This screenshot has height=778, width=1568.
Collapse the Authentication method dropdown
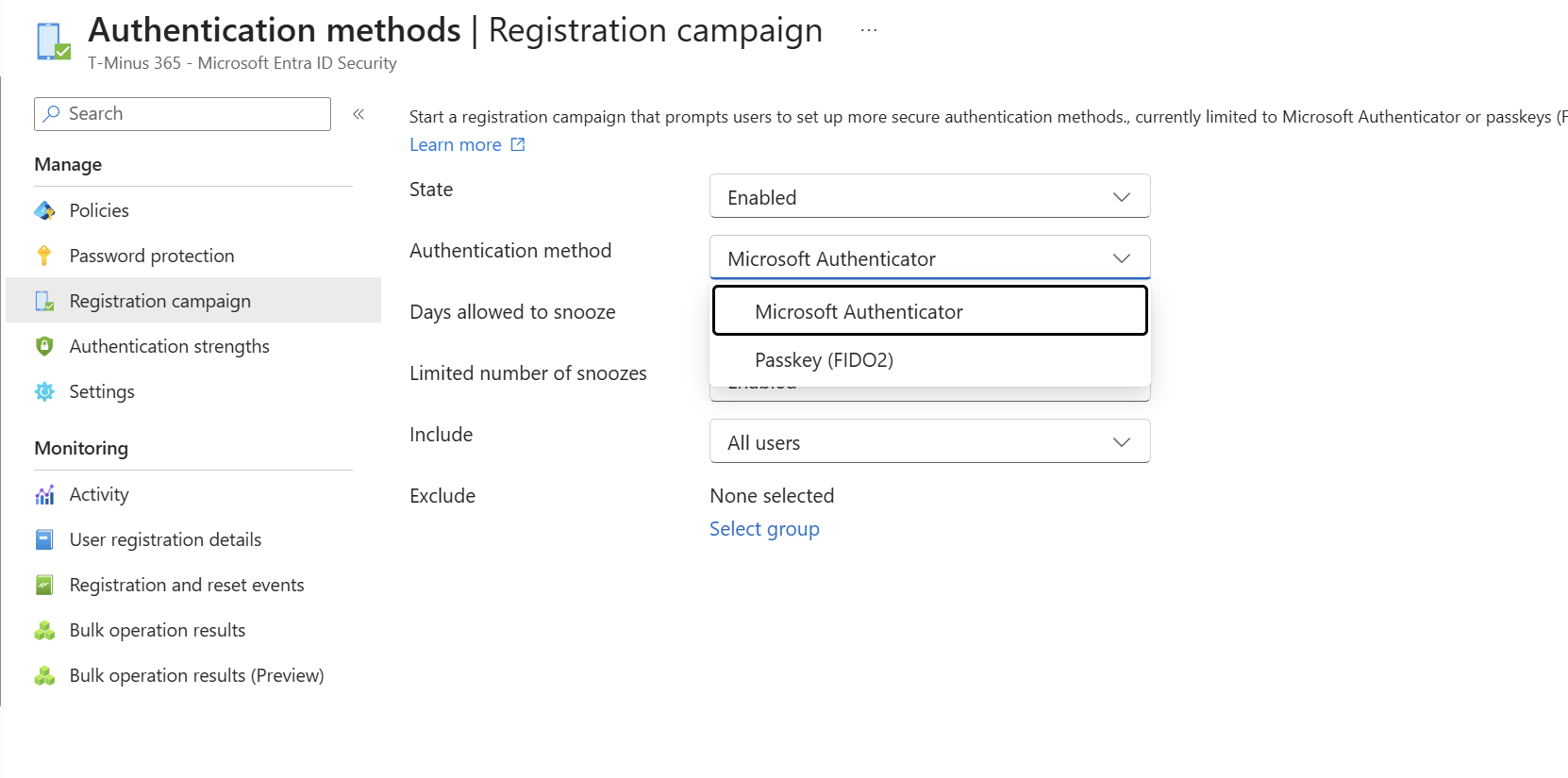point(929,257)
